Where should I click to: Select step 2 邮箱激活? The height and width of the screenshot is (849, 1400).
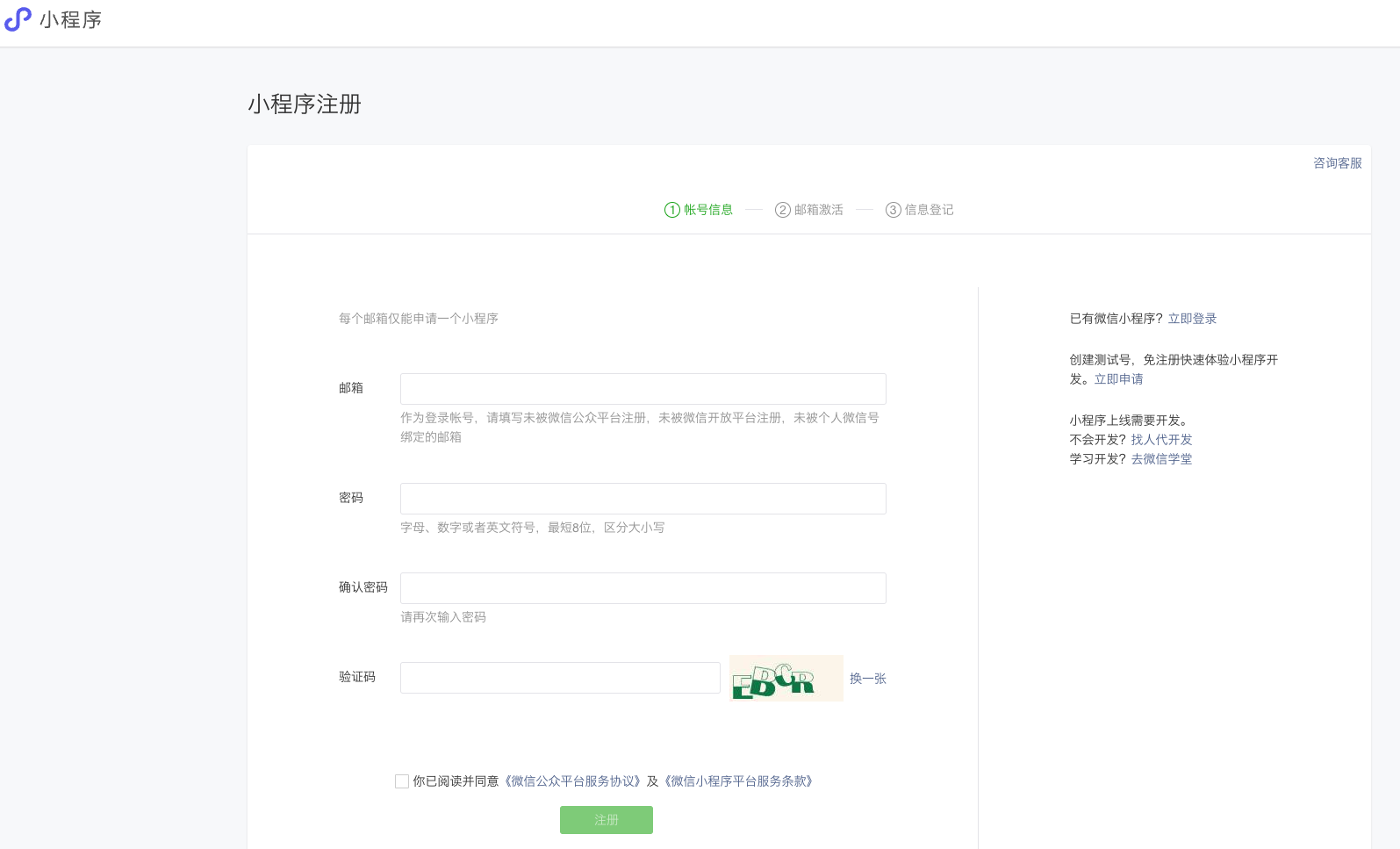(x=809, y=210)
